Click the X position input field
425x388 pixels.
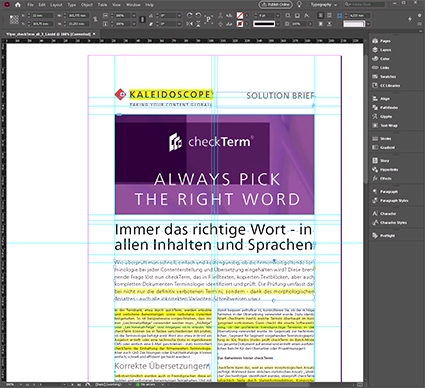[x=42, y=16]
